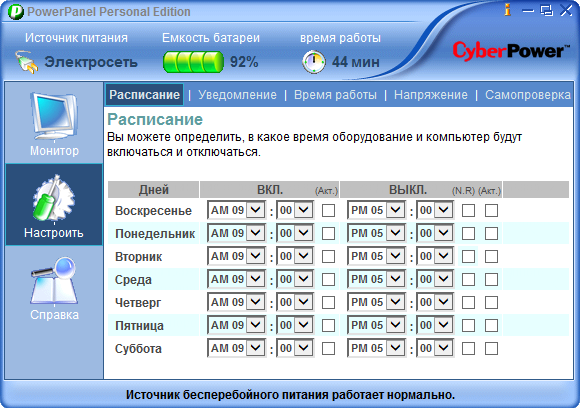The height and width of the screenshot is (408, 580).
Task: Switch to the Уведомление tab
Action: 237,95
